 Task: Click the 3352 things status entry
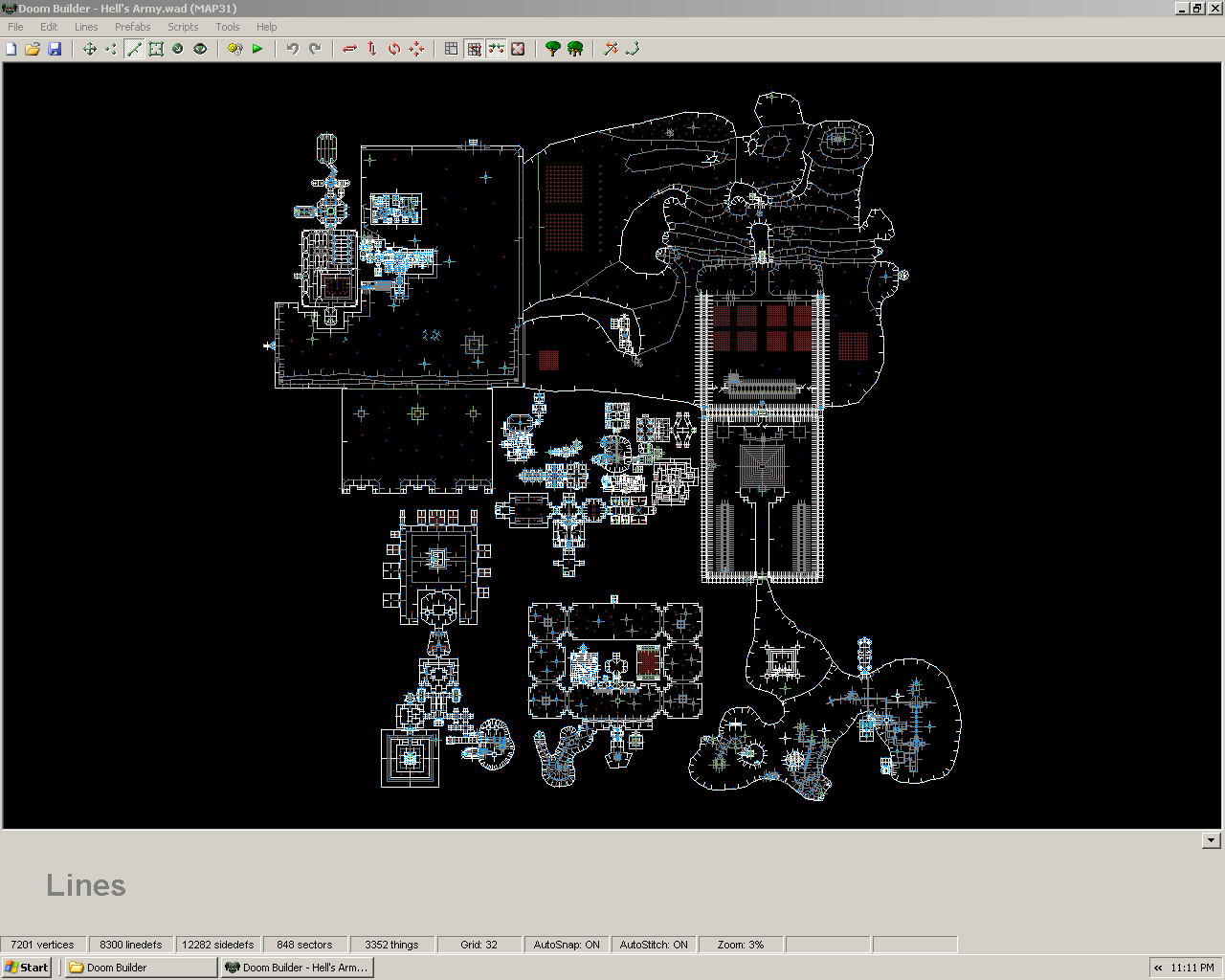pos(392,945)
